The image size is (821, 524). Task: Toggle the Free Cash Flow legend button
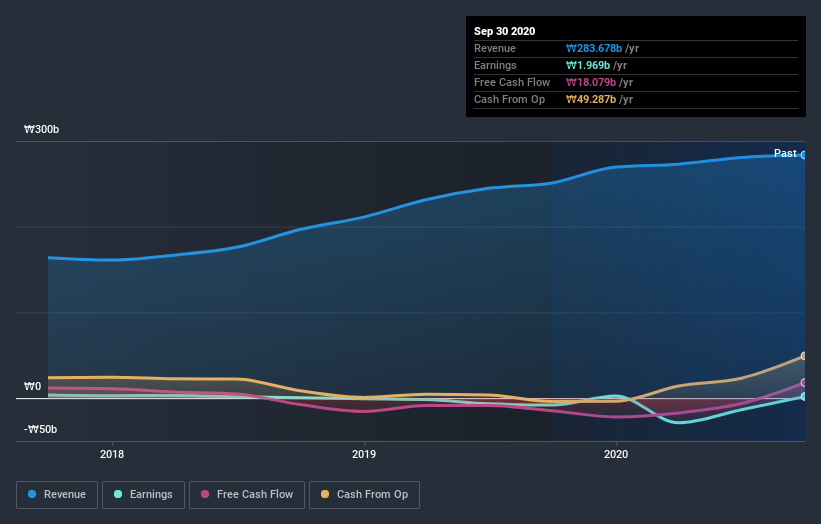[247, 495]
